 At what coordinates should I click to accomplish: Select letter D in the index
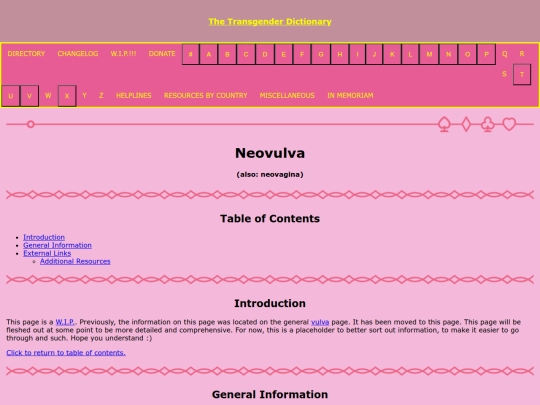265,54
